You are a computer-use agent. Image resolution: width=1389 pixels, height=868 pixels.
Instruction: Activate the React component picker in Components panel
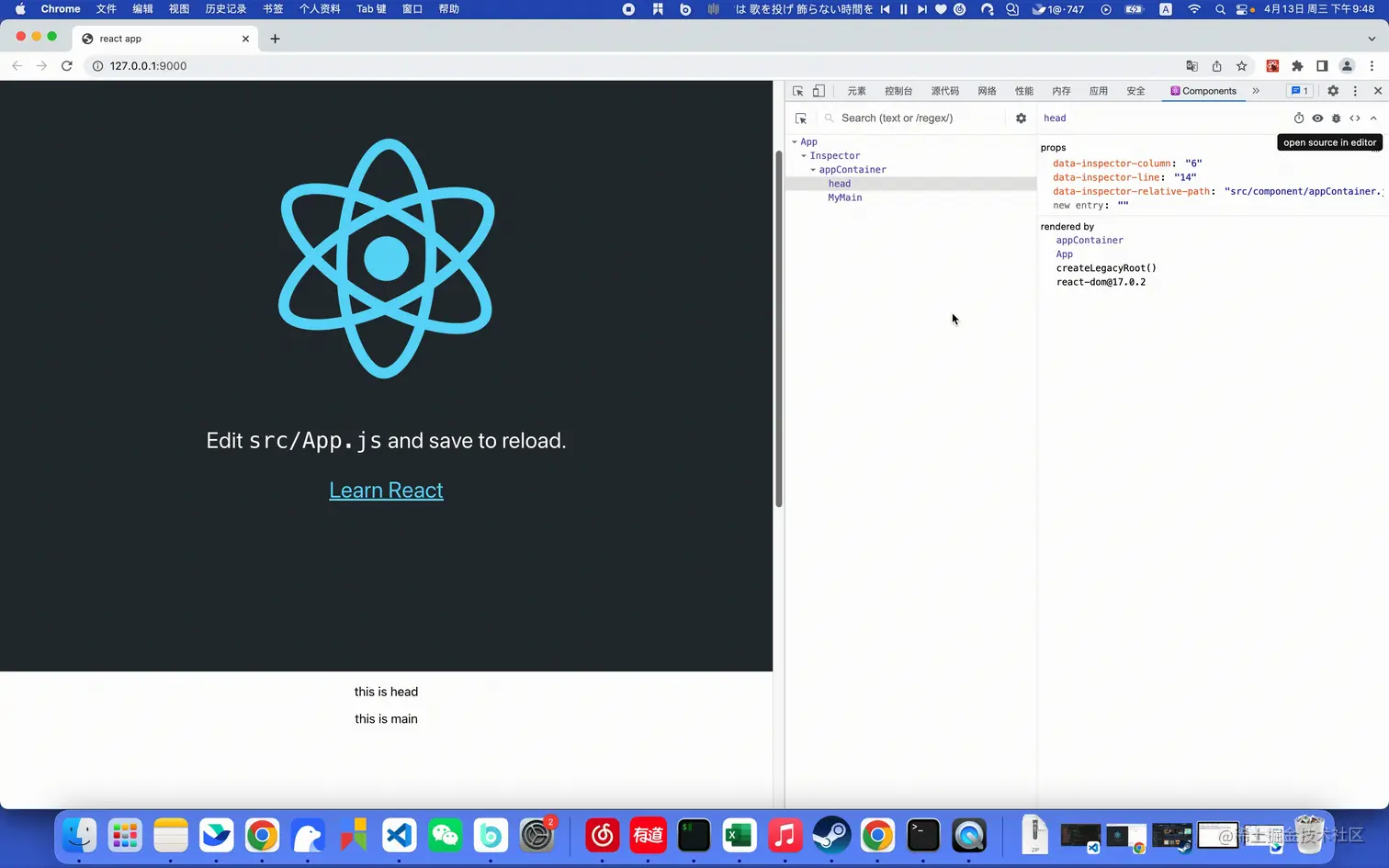[801, 118]
